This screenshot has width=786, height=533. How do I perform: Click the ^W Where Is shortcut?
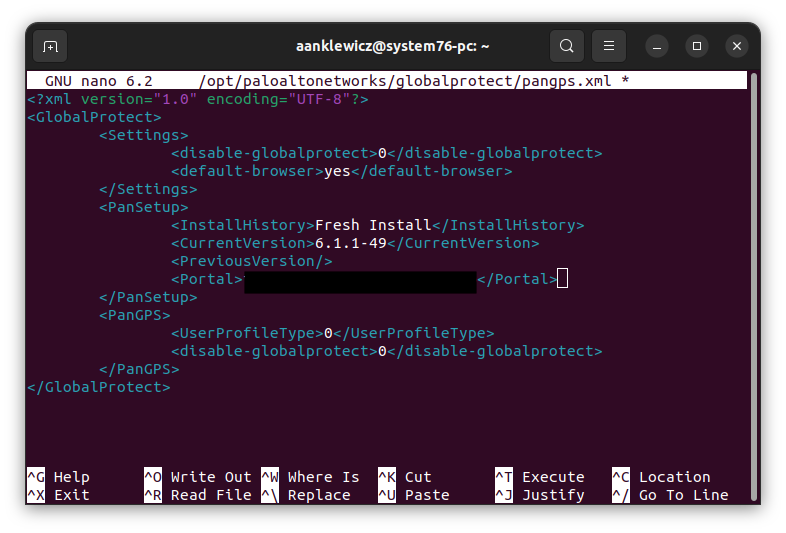(x=310, y=477)
